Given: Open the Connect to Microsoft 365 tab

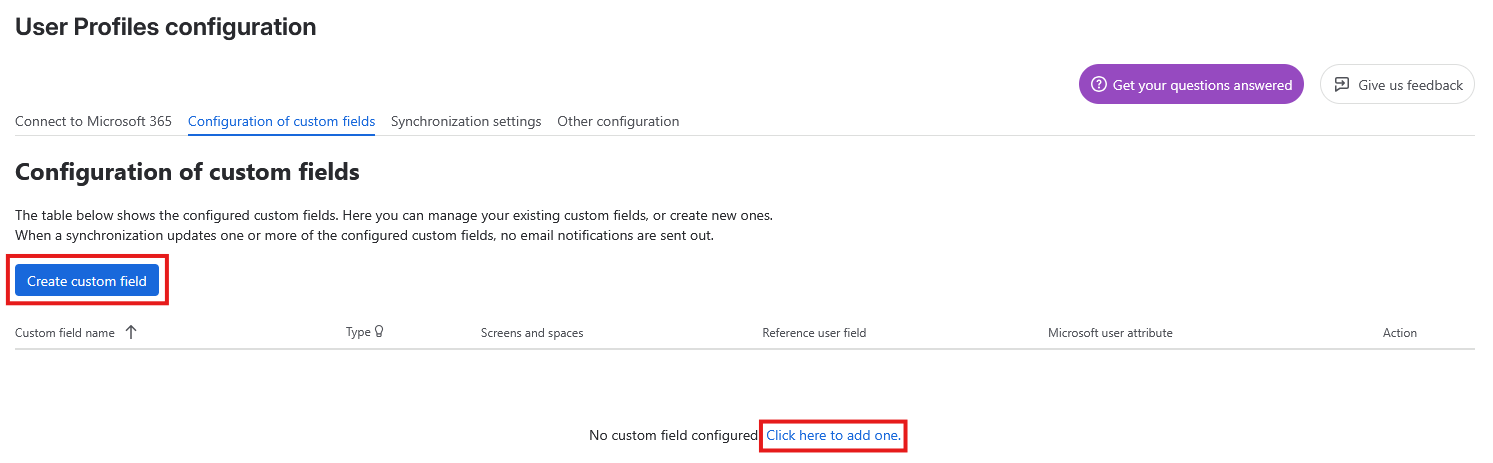Looking at the screenshot, I should click(x=94, y=121).
